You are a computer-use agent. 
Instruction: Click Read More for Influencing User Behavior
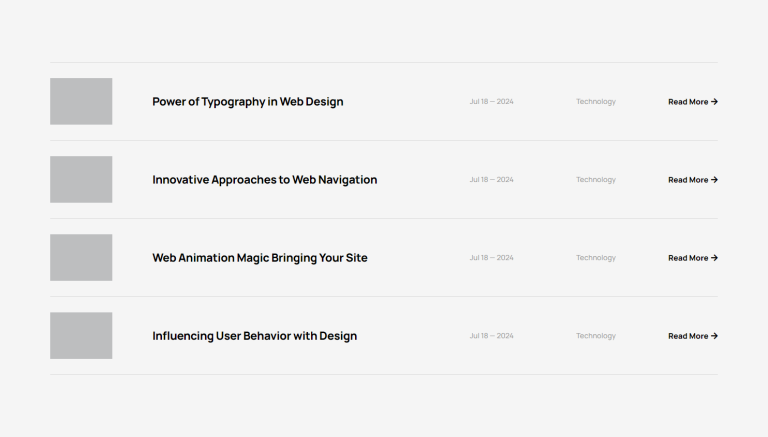click(692, 336)
